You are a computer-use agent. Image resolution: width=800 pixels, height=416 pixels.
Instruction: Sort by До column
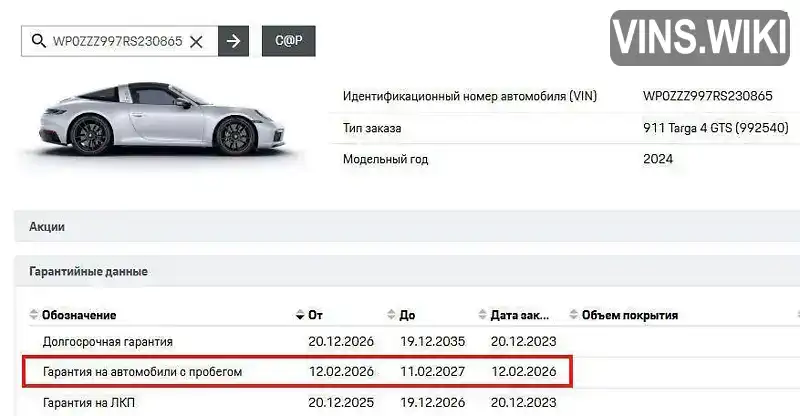pyautogui.click(x=401, y=315)
